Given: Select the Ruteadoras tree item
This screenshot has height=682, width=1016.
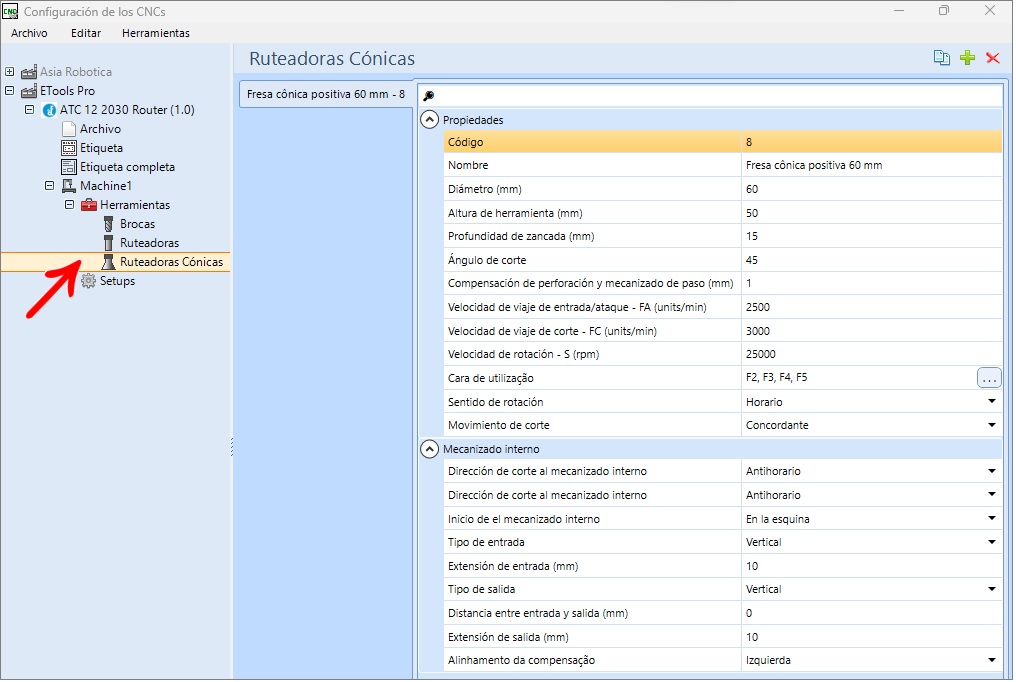Looking at the screenshot, I should [x=150, y=243].
